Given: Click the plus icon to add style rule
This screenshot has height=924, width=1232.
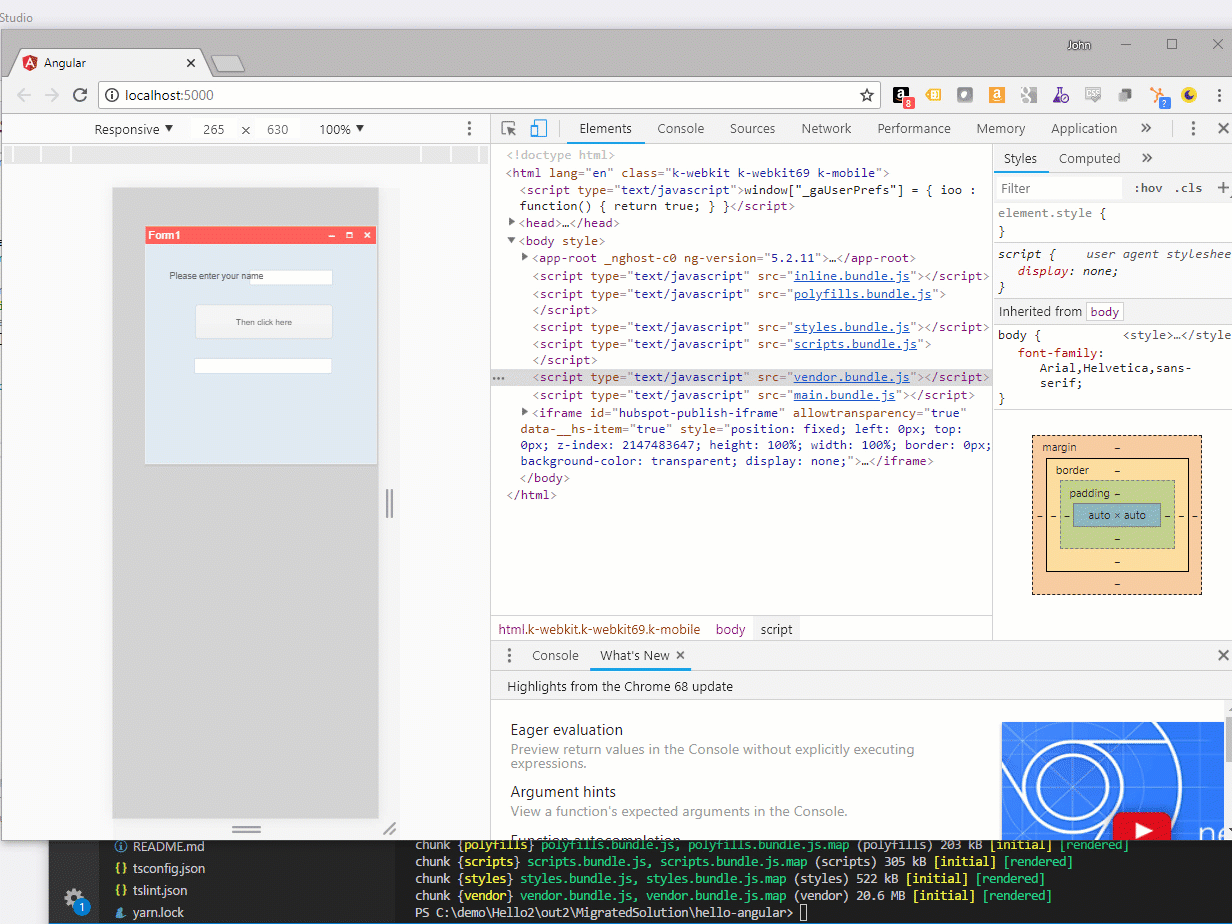Looking at the screenshot, I should (1222, 188).
